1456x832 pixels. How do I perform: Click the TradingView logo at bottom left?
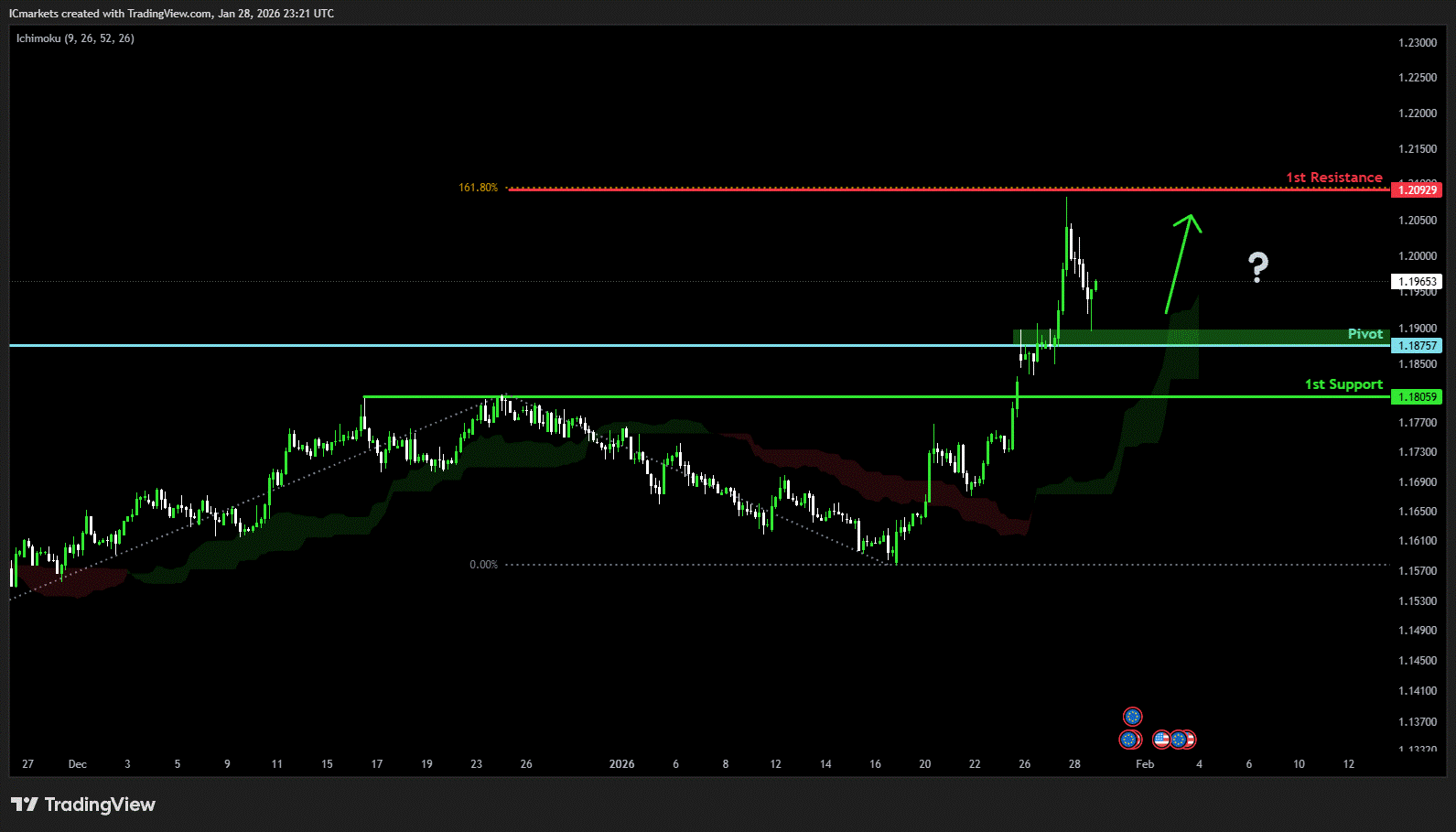[83, 805]
